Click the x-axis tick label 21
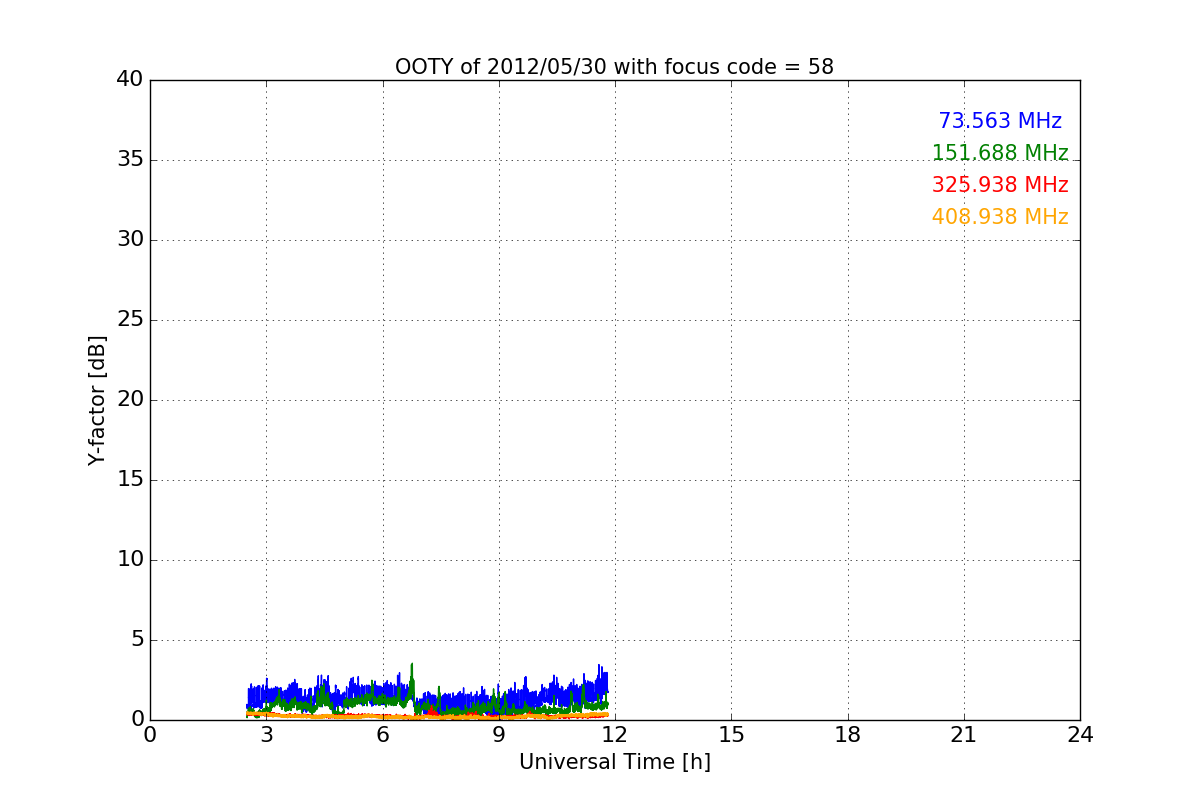Image resolution: width=1200 pixels, height=800 pixels. click(964, 734)
